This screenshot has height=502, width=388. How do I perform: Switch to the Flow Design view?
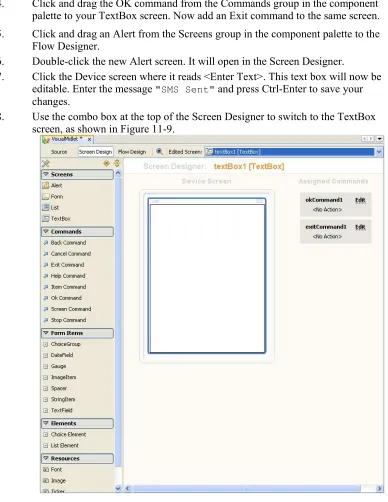pyautogui.click(x=132, y=152)
